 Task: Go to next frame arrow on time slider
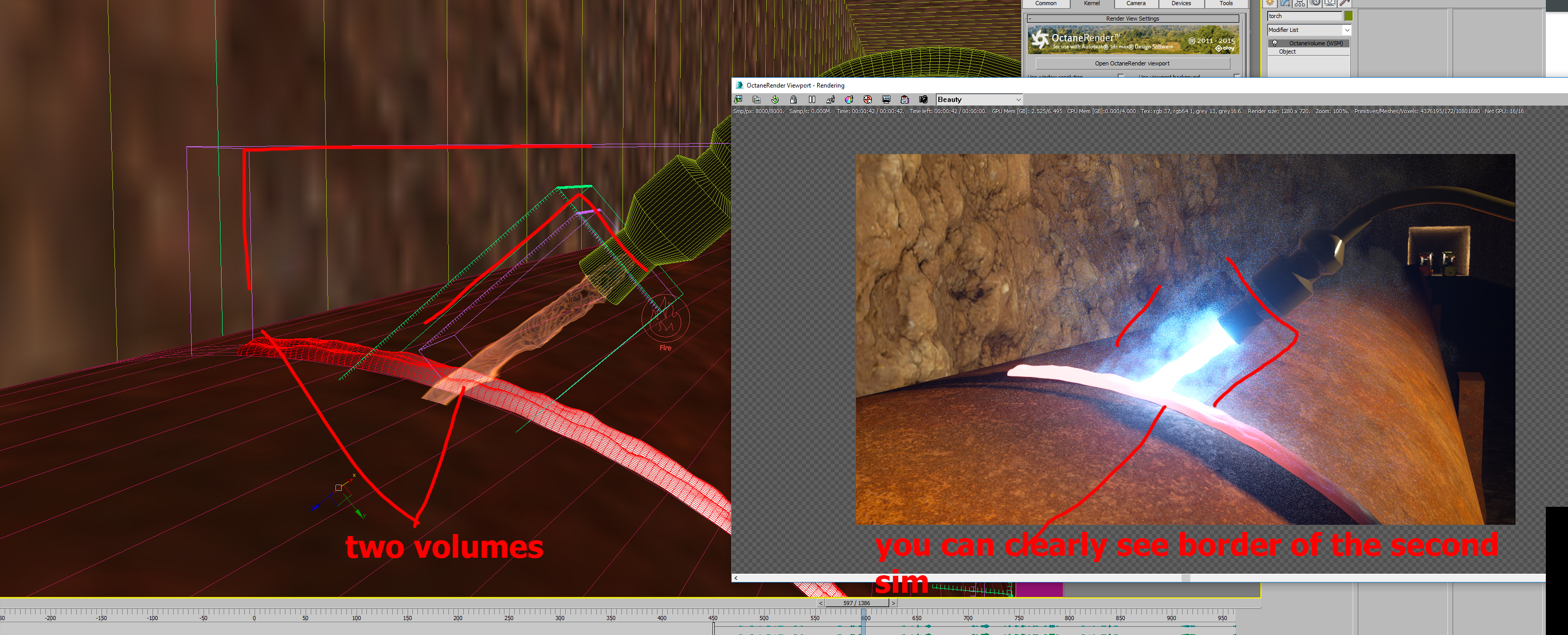pyautogui.click(x=893, y=603)
